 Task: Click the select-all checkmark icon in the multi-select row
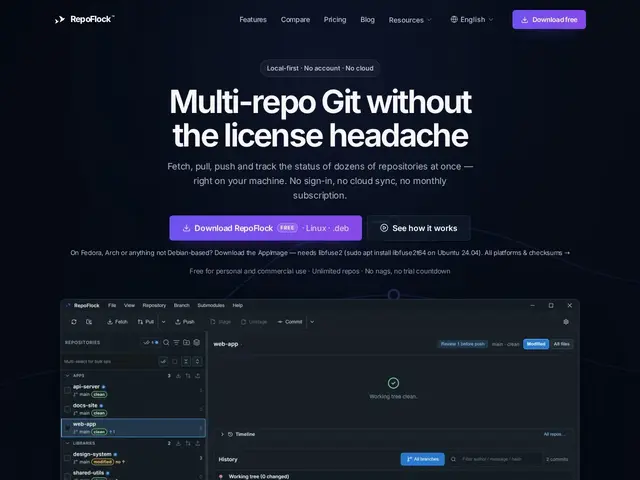click(163, 361)
